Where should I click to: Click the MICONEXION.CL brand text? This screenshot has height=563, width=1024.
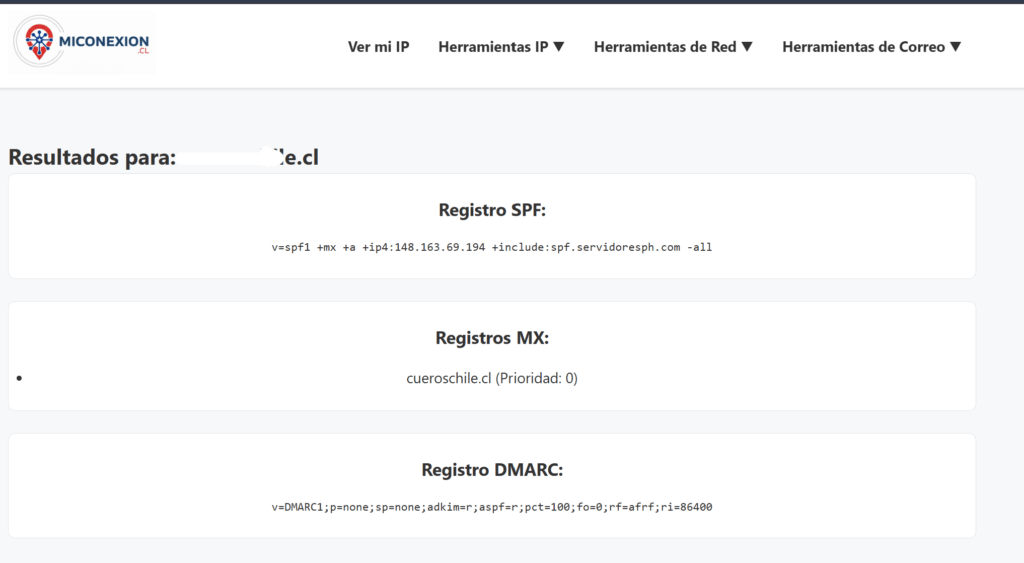tap(104, 42)
